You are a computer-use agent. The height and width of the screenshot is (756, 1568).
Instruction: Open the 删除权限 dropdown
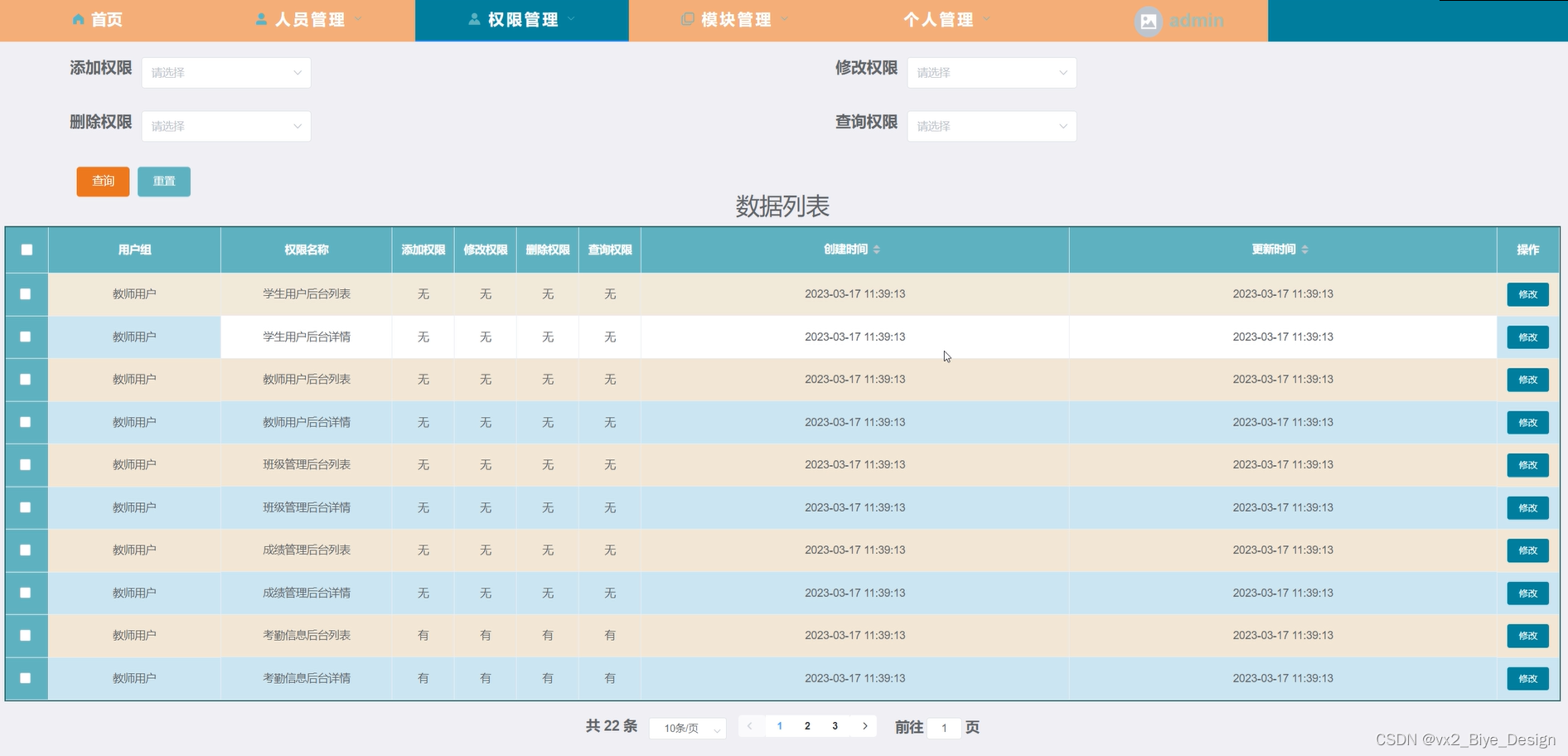tap(226, 126)
